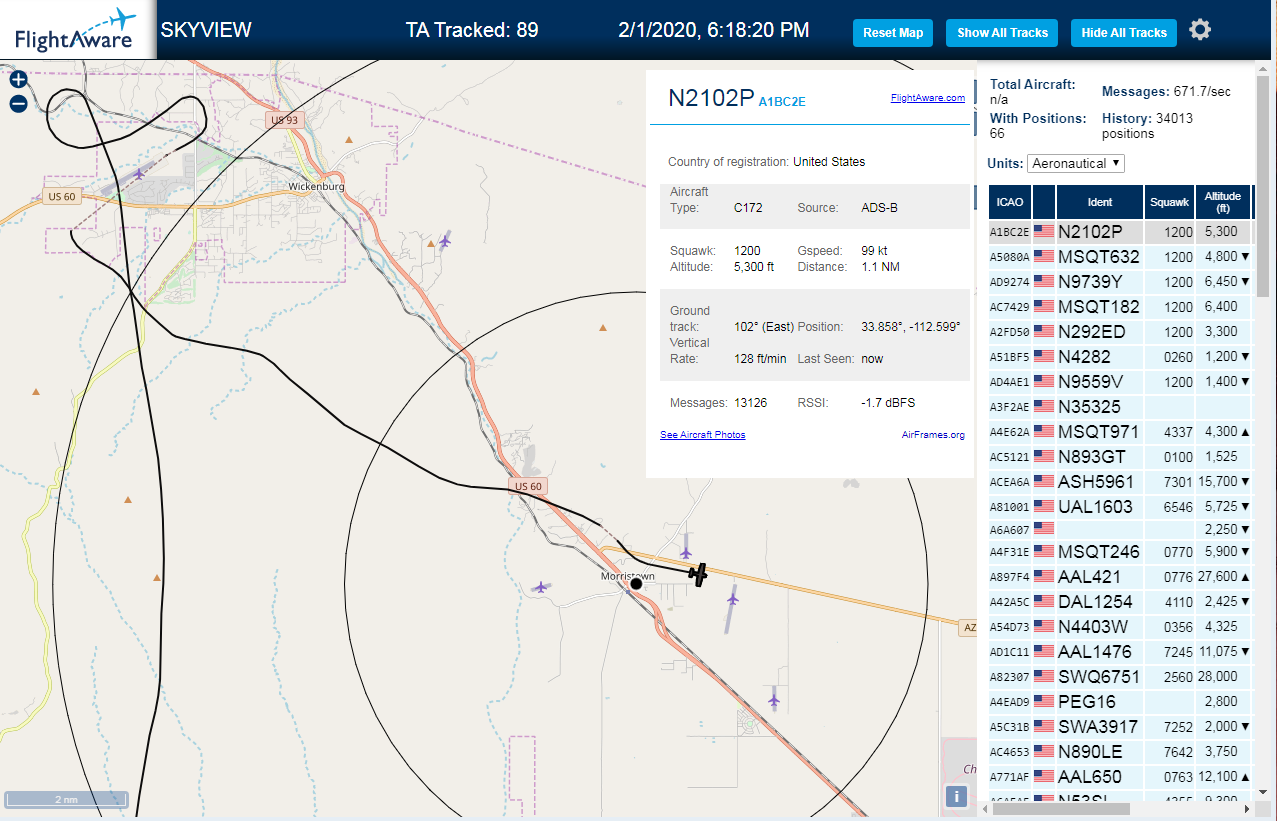Select N893GT in aircraft list
1277x821 pixels.
1091,457
